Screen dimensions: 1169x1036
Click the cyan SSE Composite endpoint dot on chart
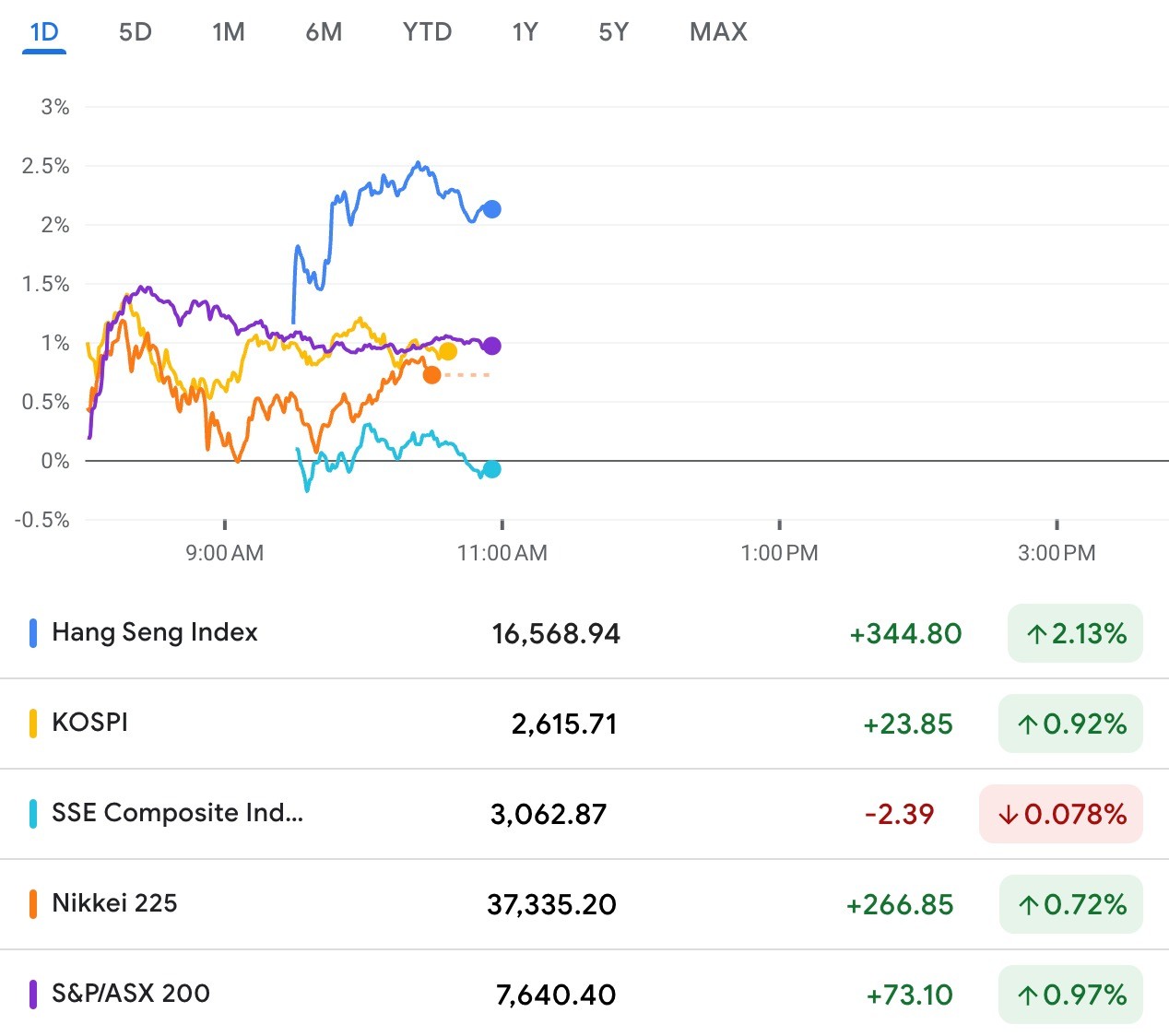[x=492, y=469]
